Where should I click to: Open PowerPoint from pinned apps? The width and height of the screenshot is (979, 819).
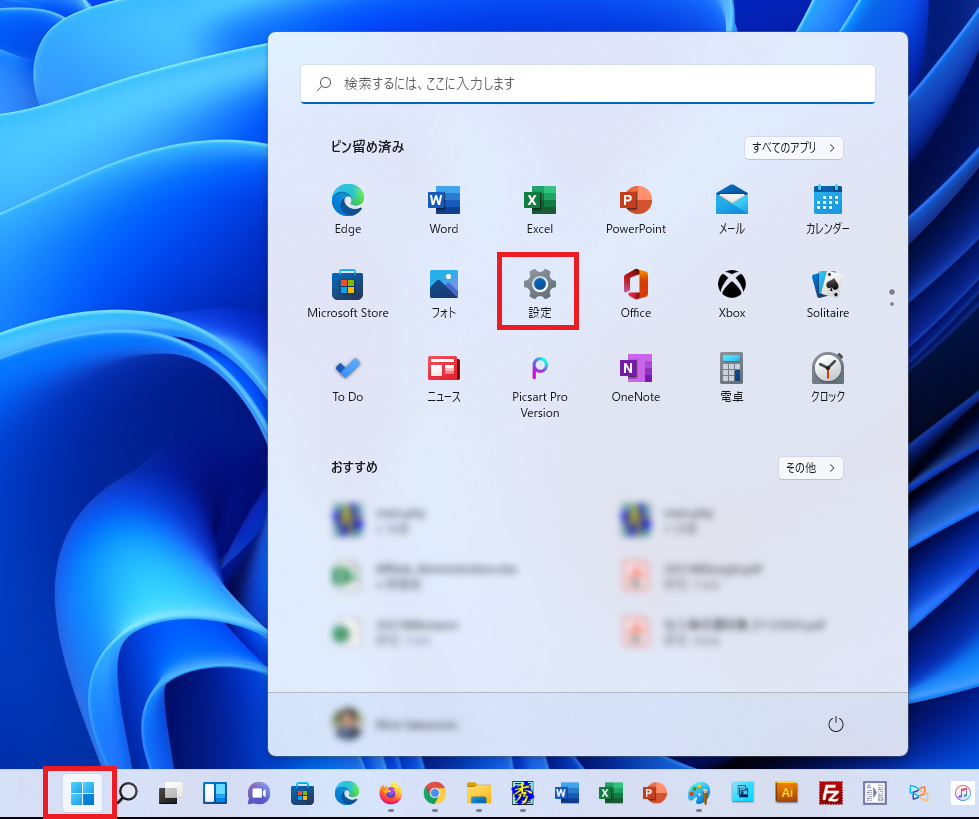pos(636,209)
